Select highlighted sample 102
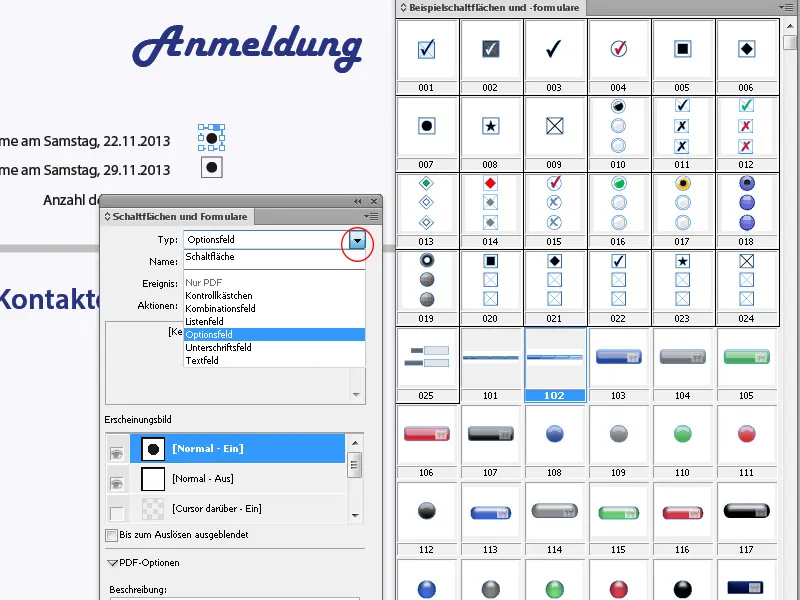This screenshot has width=800, height=600. (555, 364)
